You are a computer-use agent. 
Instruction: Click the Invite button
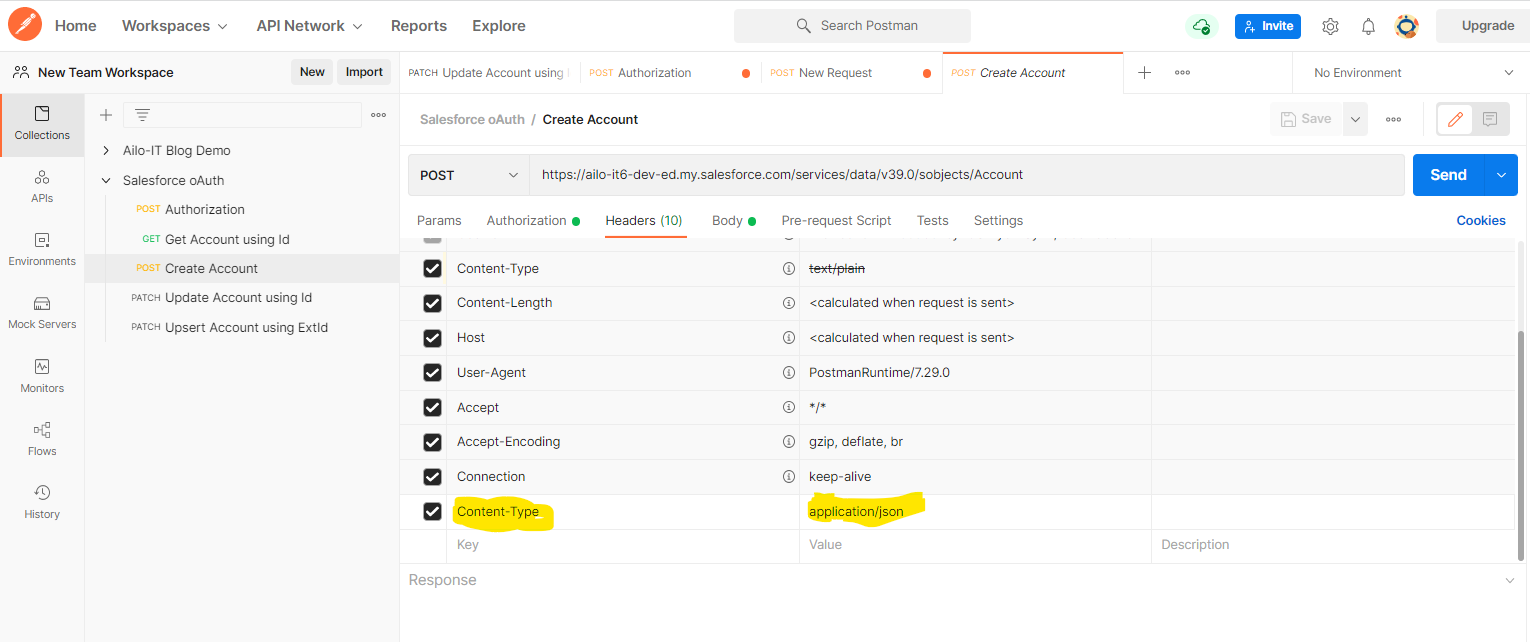1268,26
